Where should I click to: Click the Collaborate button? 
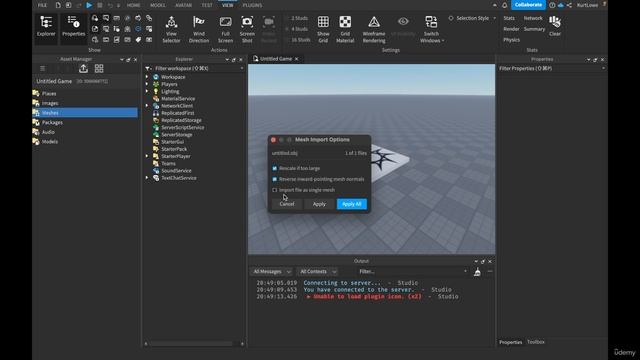(528, 5)
